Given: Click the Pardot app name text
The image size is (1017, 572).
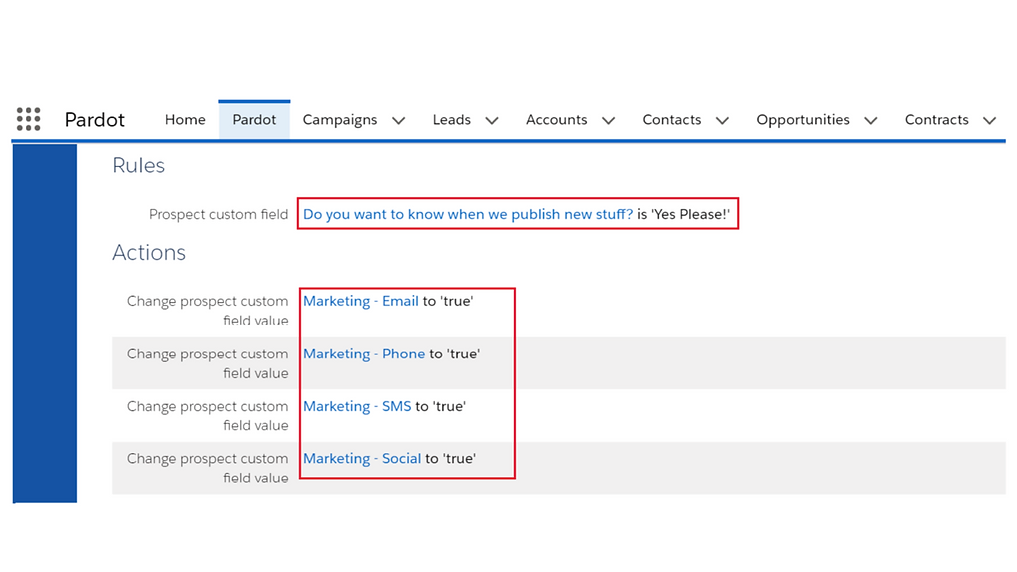Looking at the screenshot, I should 95,120.
